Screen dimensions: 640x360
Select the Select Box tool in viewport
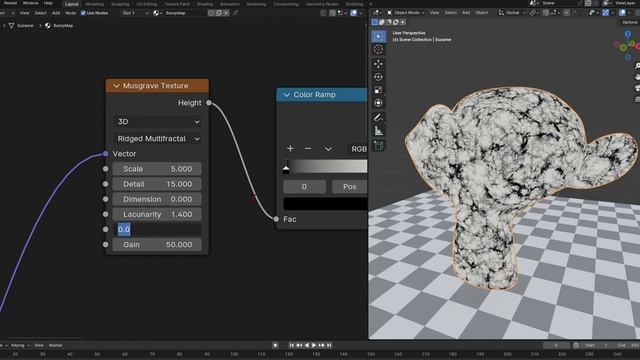[378, 36]
